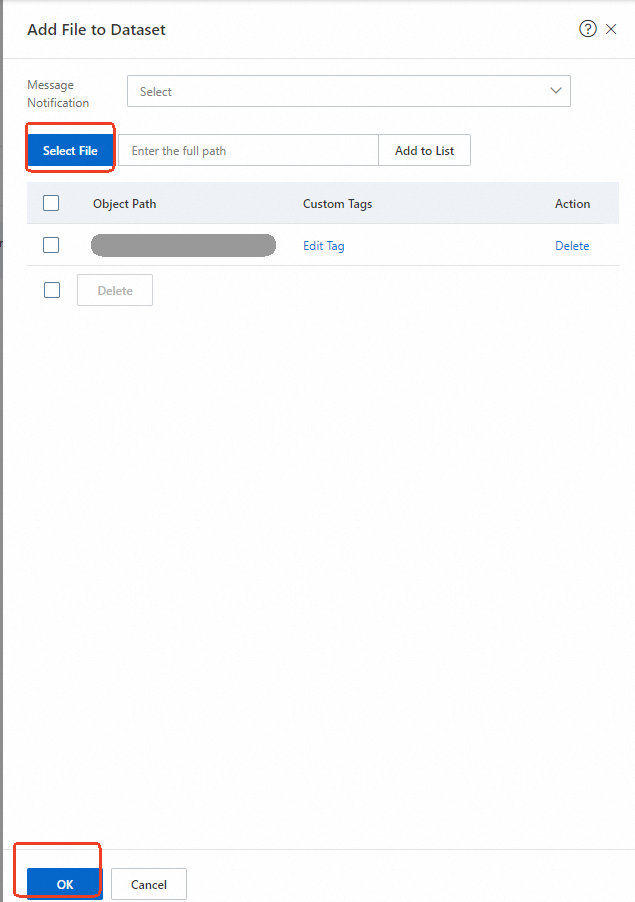Toggle the header select-all checkbox

(51, 203)
